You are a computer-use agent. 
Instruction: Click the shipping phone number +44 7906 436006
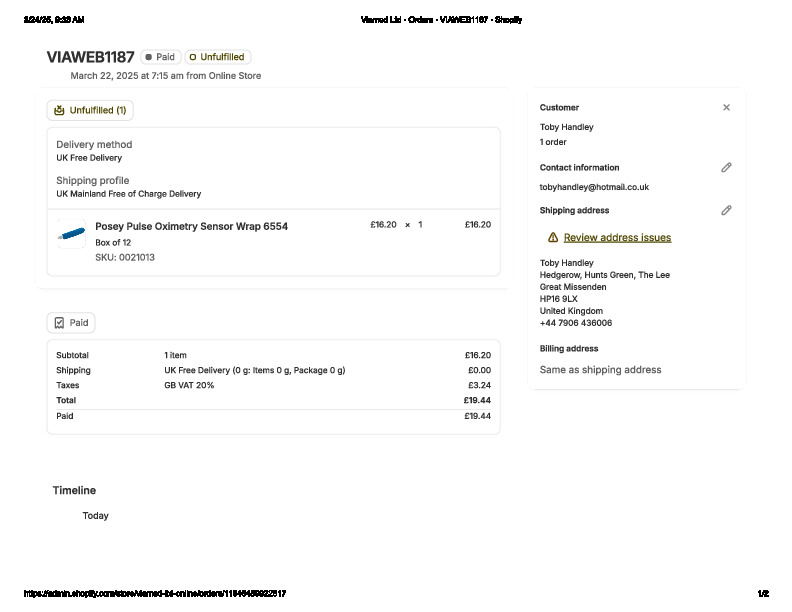point(576,323)
